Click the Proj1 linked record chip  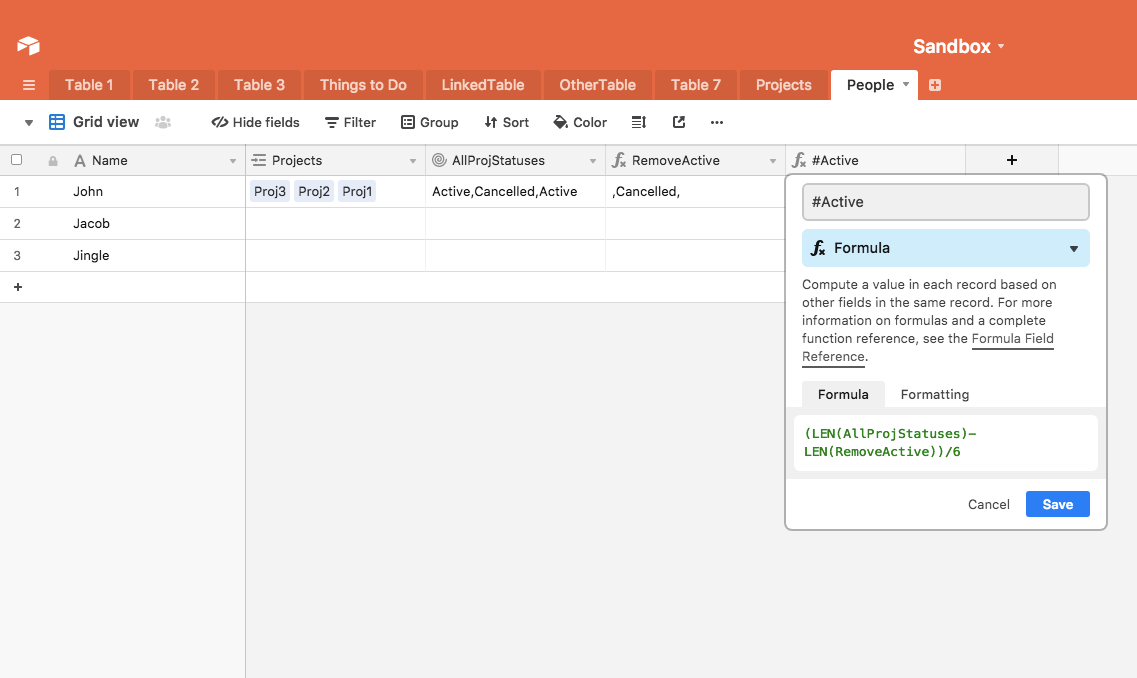point(357,191)
